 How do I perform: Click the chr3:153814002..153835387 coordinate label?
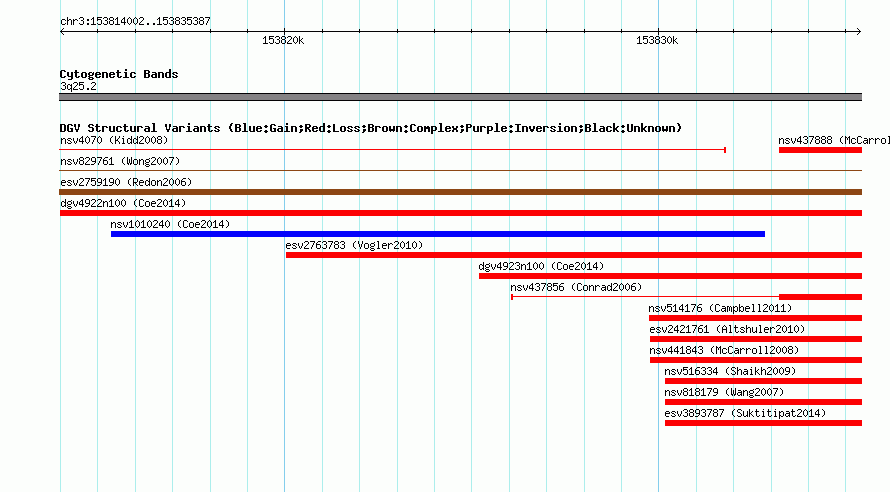(x=135, y=21)
